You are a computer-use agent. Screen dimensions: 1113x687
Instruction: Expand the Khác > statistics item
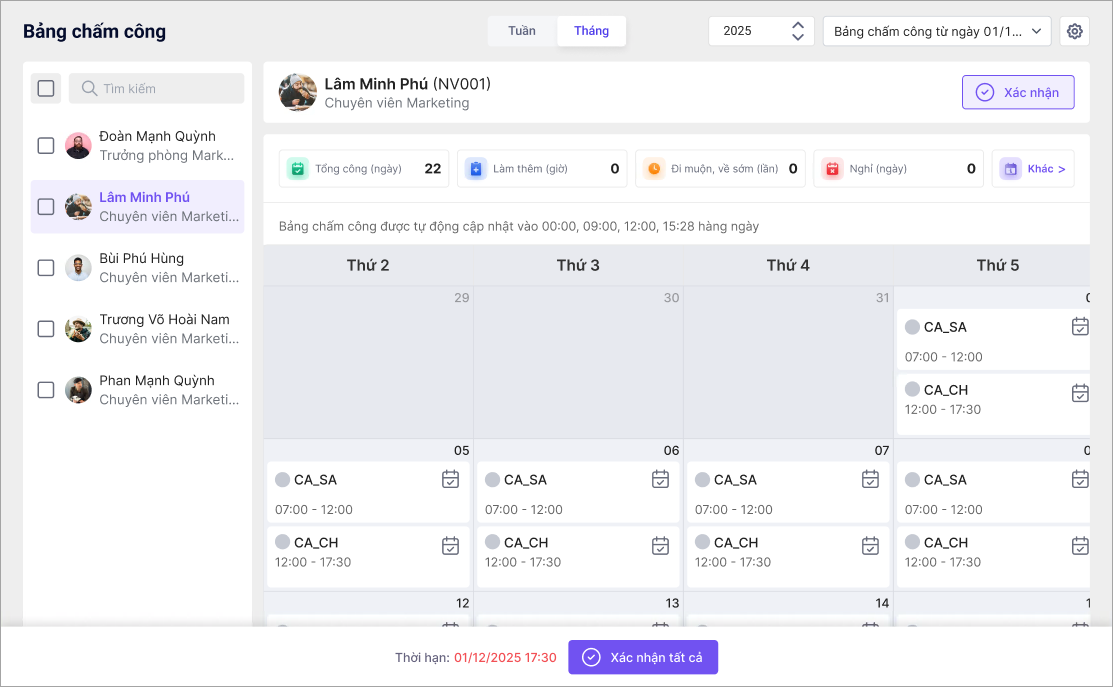[x=1033, y=169]
